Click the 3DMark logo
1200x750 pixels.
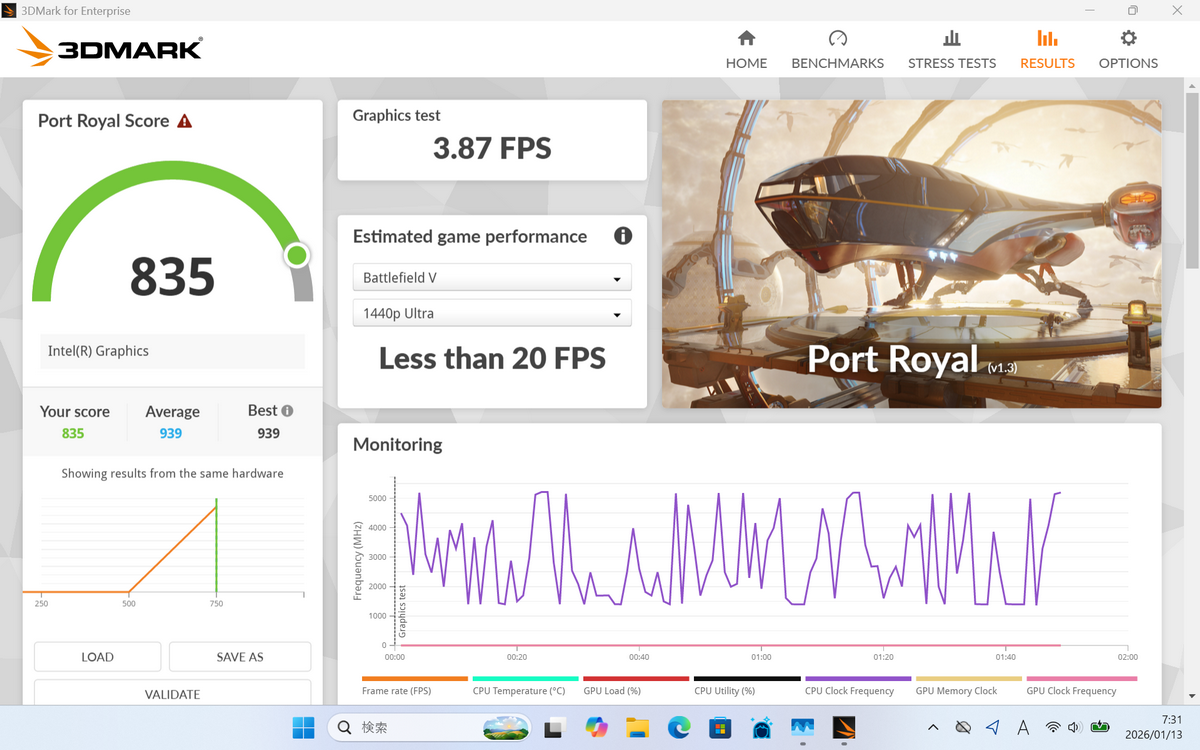point(110,47)
